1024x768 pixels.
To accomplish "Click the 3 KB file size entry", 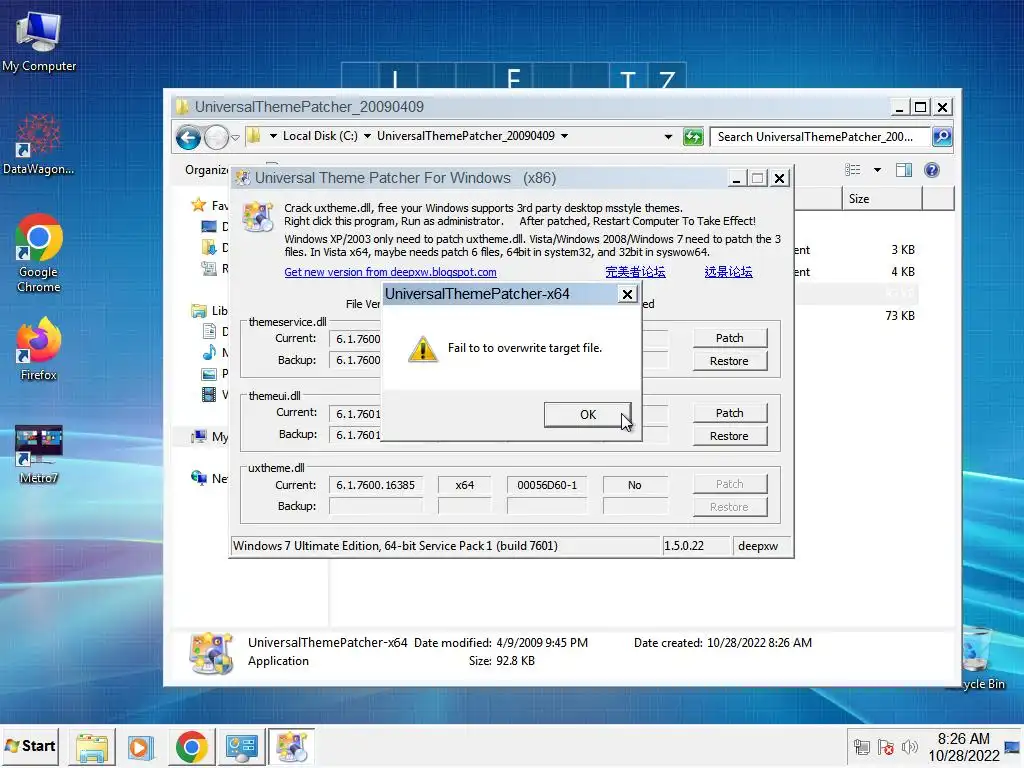I will pyautogui.click(x=903, y=249).
